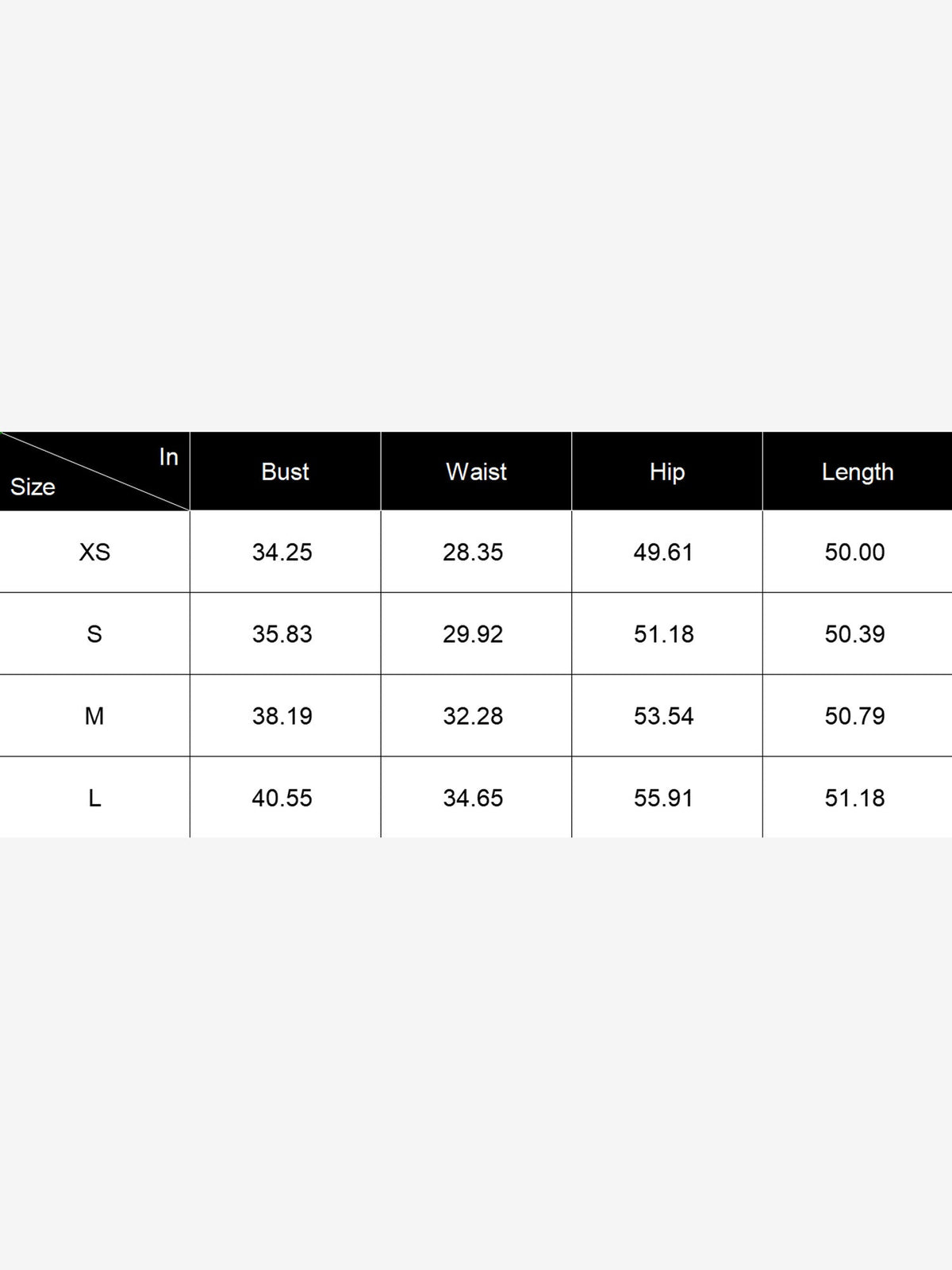
Task: Select the L size row label
Action: tap(94, 798)
